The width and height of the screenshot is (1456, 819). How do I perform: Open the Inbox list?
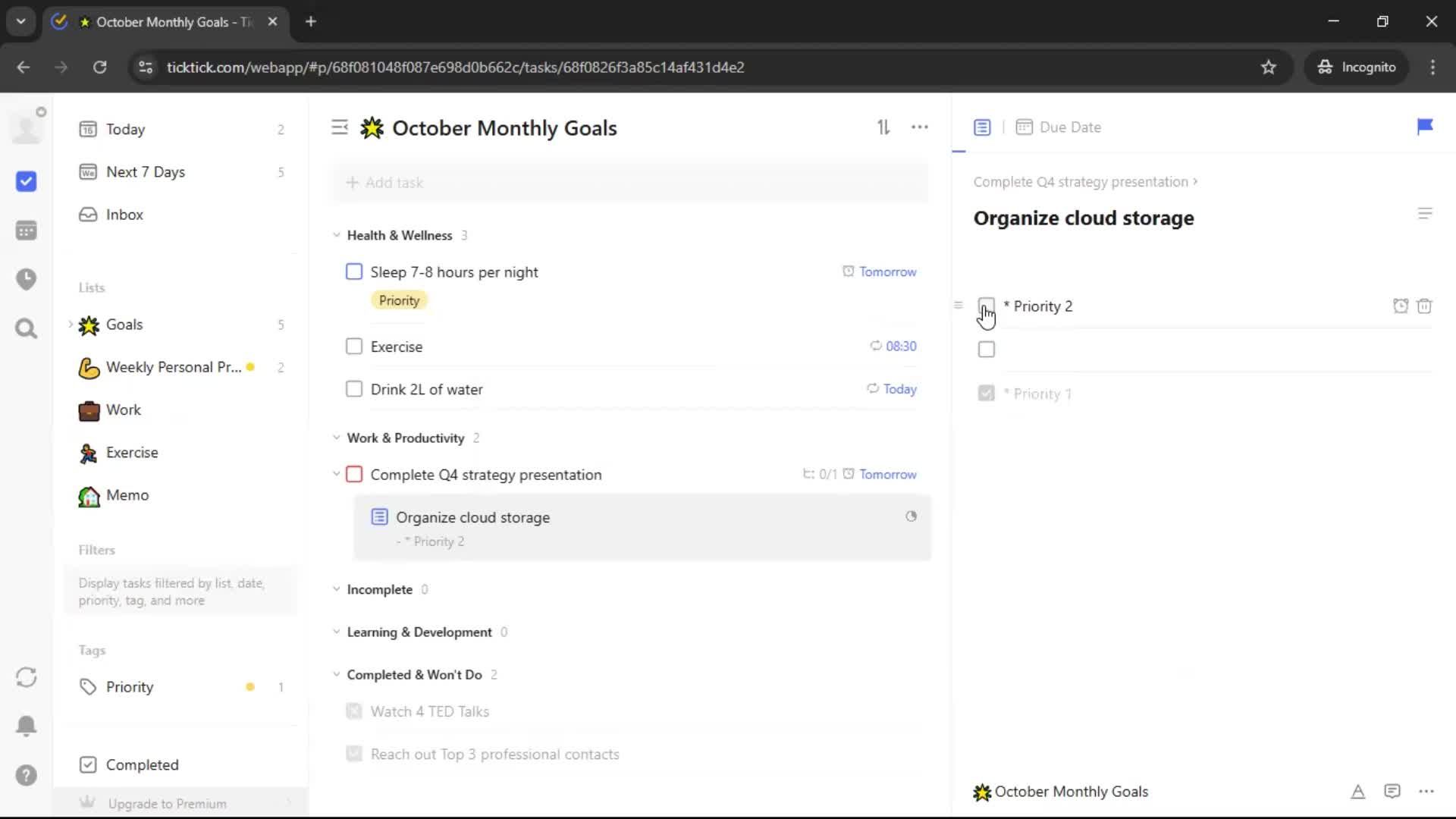(x=124, y=215)
